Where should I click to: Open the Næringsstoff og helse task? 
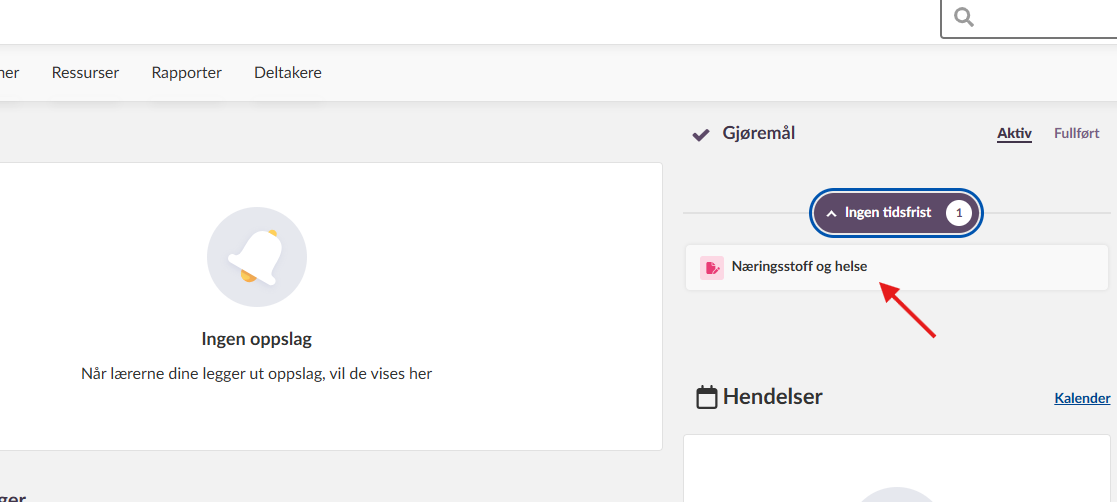pos(799,267)
